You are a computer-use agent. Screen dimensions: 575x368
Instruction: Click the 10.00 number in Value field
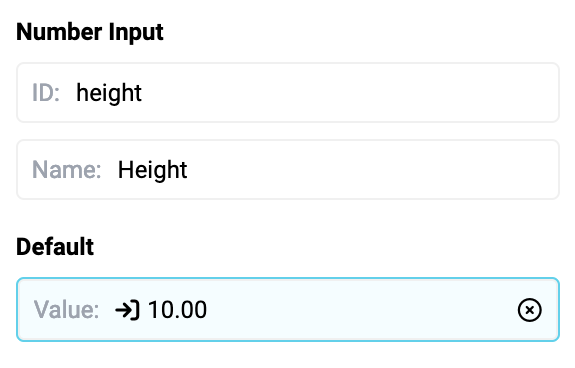coord(177,310)
